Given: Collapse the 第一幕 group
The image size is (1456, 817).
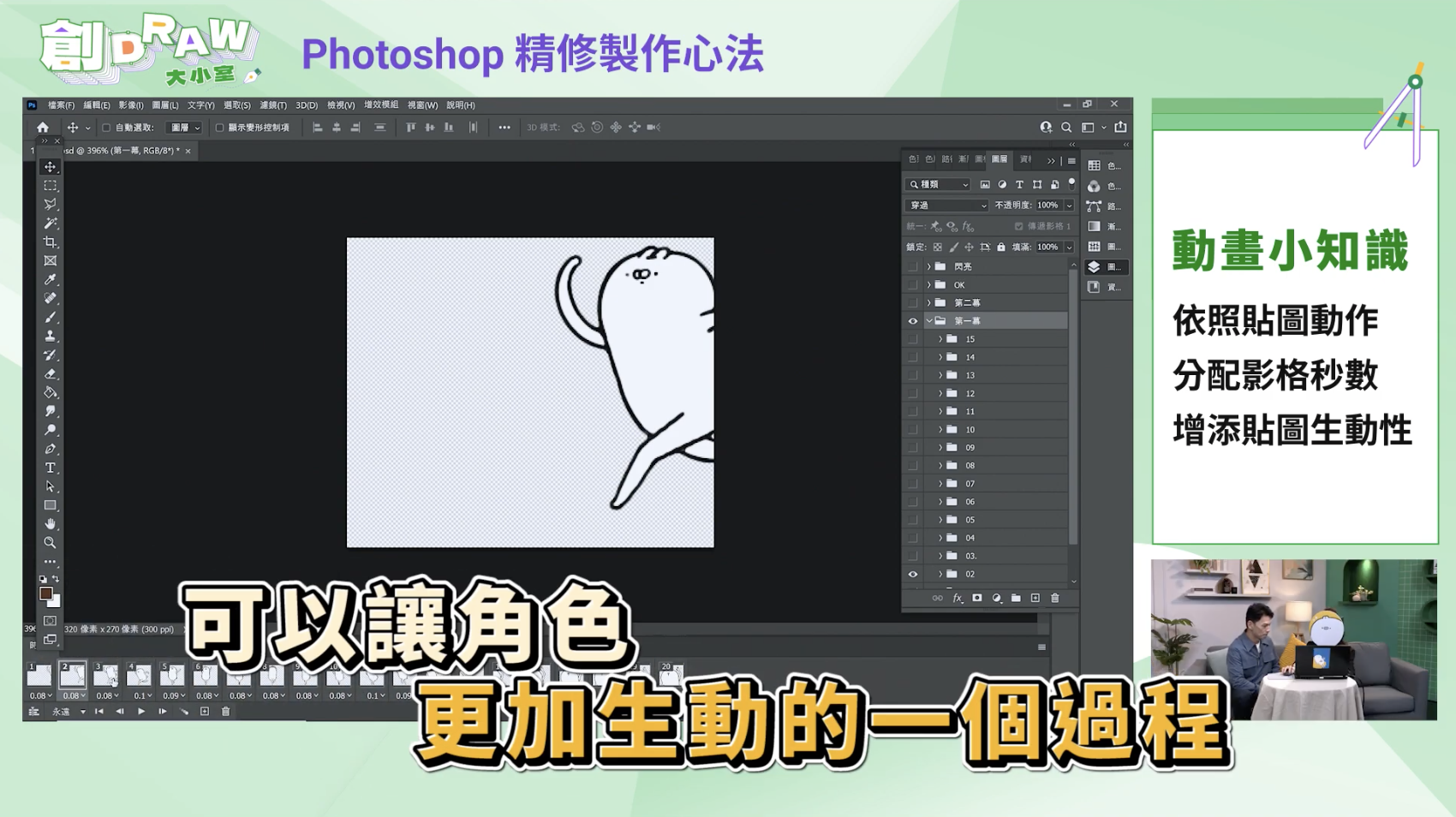Looking at the screenshot, I should [x=929, y=321].
